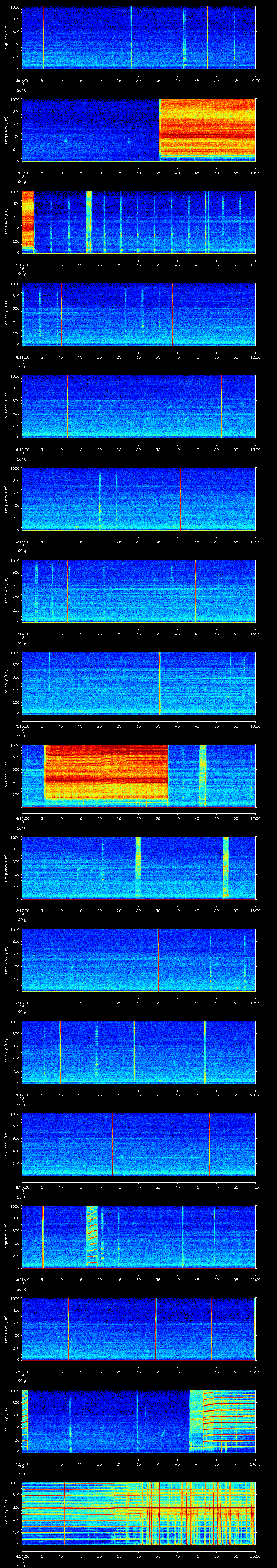Select the bottom spectrogram panel starting 6:24:00
Image resolution: width=277 pixels, height=1568 pixels.
138,1513
